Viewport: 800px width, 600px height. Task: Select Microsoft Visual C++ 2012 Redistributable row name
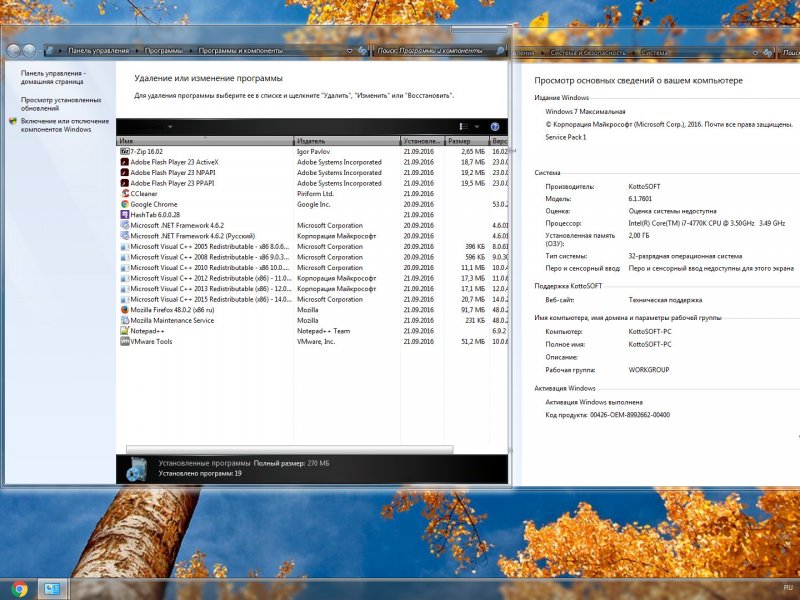point(211,279)
